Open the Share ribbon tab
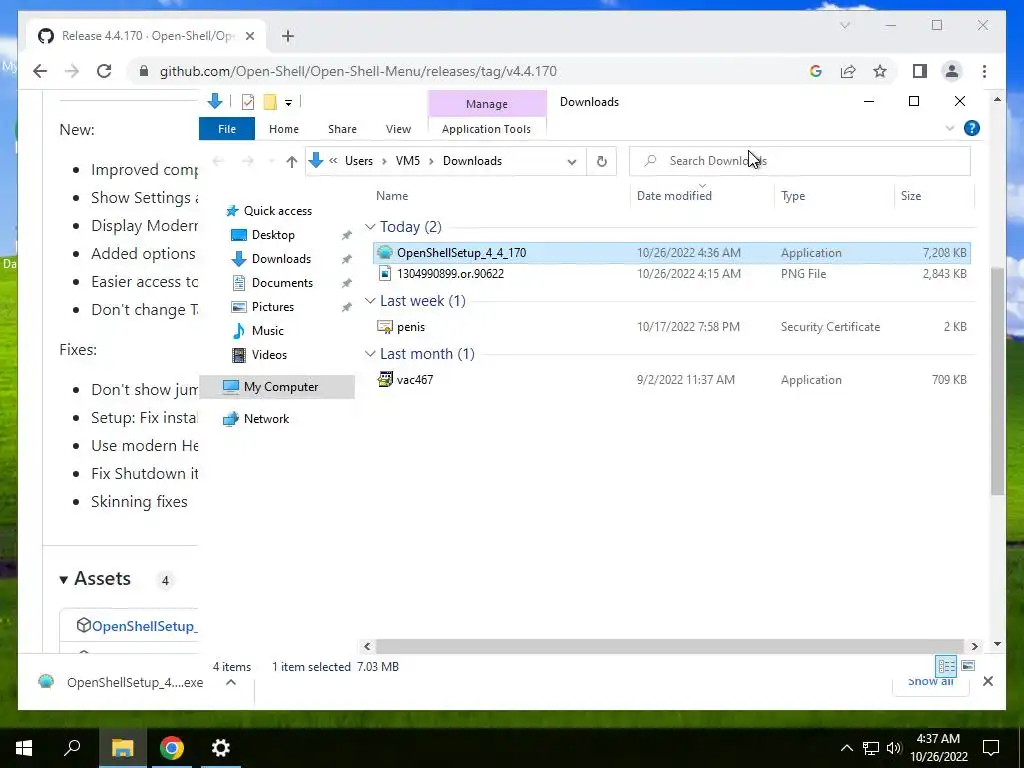Screen dimensions: 1024x768 (x=342, y=129)
